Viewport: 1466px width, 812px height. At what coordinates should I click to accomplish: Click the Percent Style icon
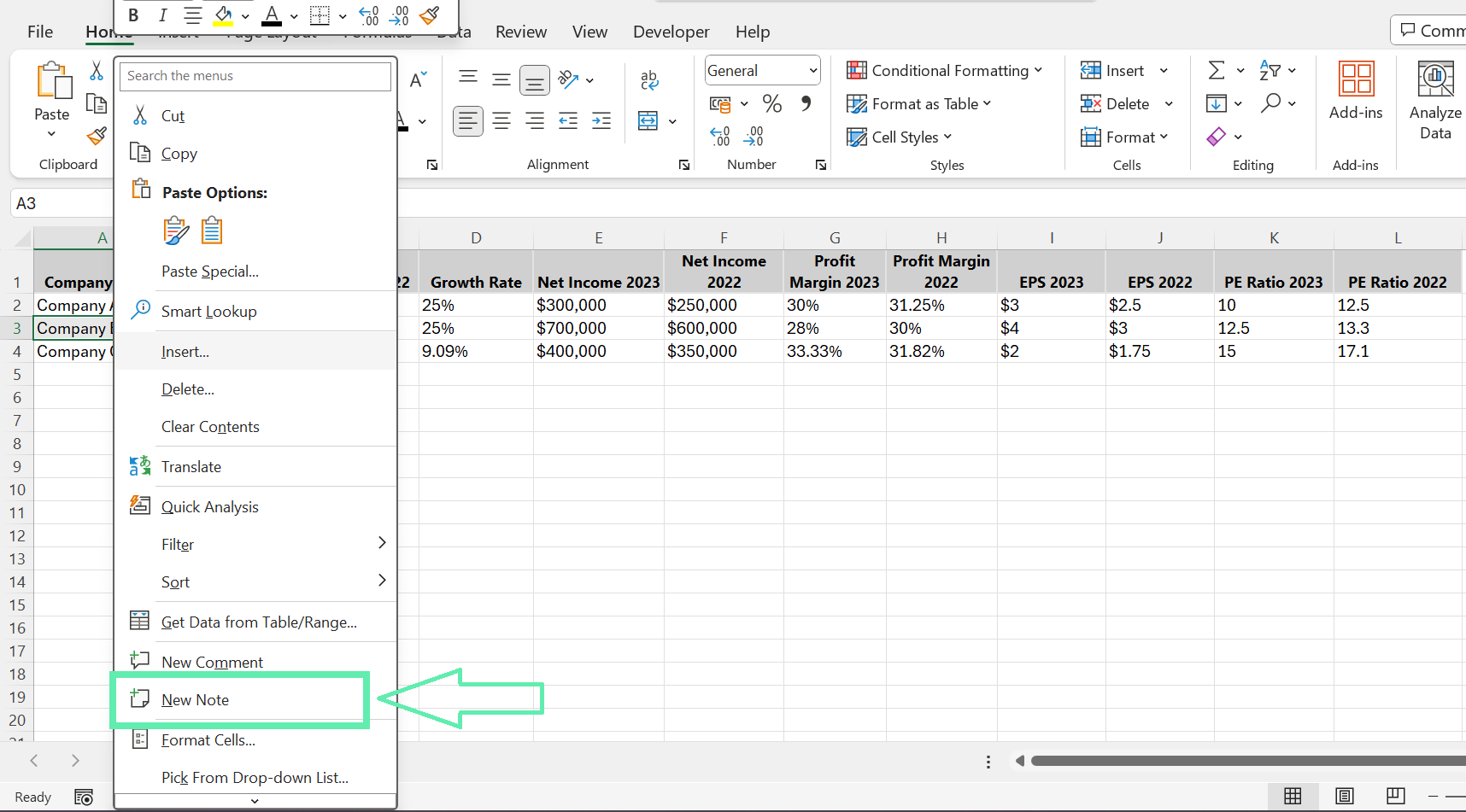(772, 104)
